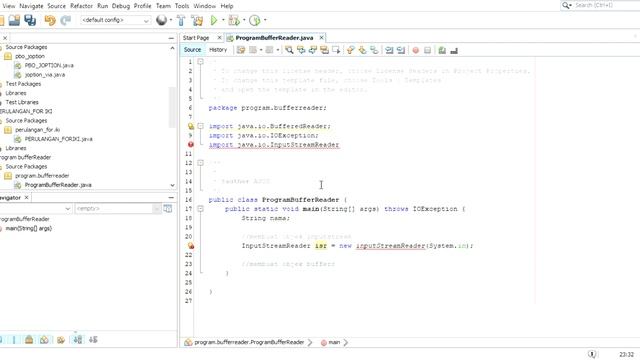640x360 pixels.
Task: Click the Profile Project clock icon
Action: [x=255, y=20]
